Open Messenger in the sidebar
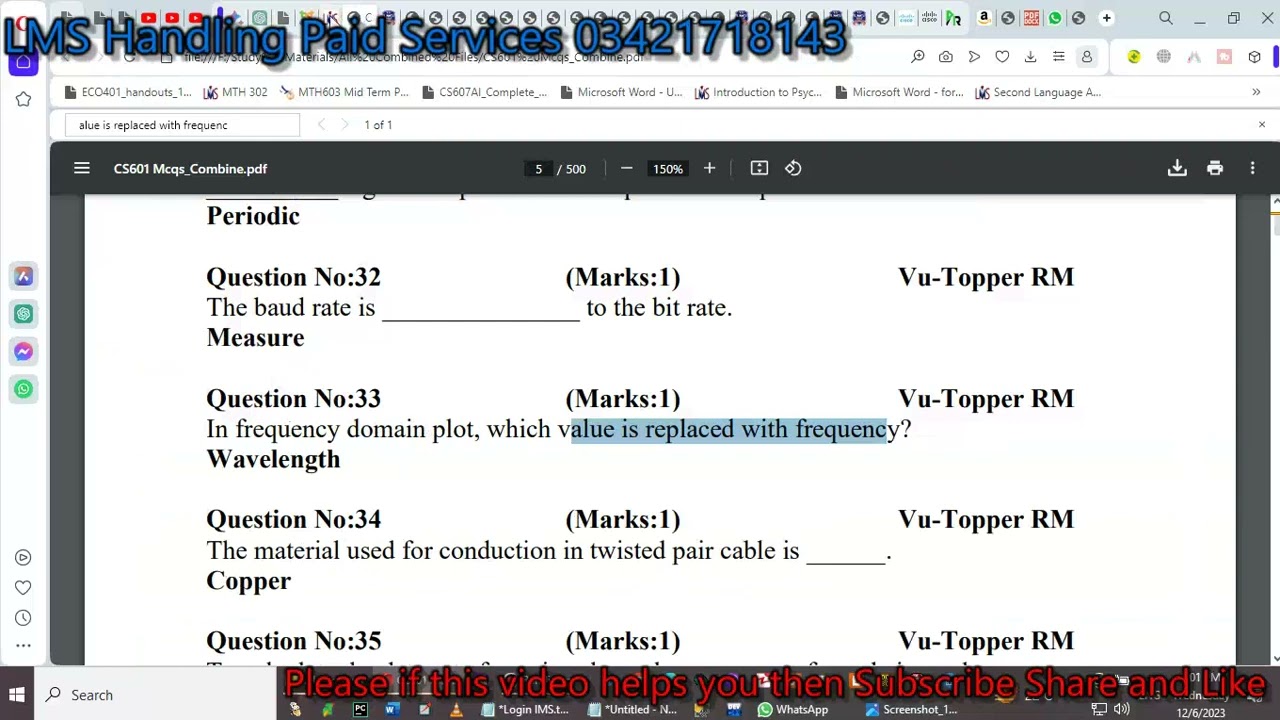The image size is (1280, 720). pyautogui.click(x=23, y=351)
